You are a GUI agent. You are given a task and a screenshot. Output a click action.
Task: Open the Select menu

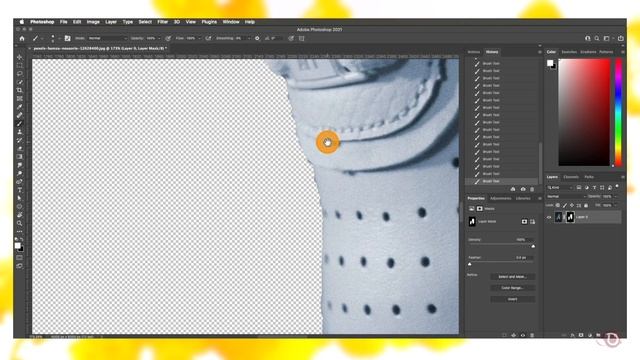tap(145, 22)
